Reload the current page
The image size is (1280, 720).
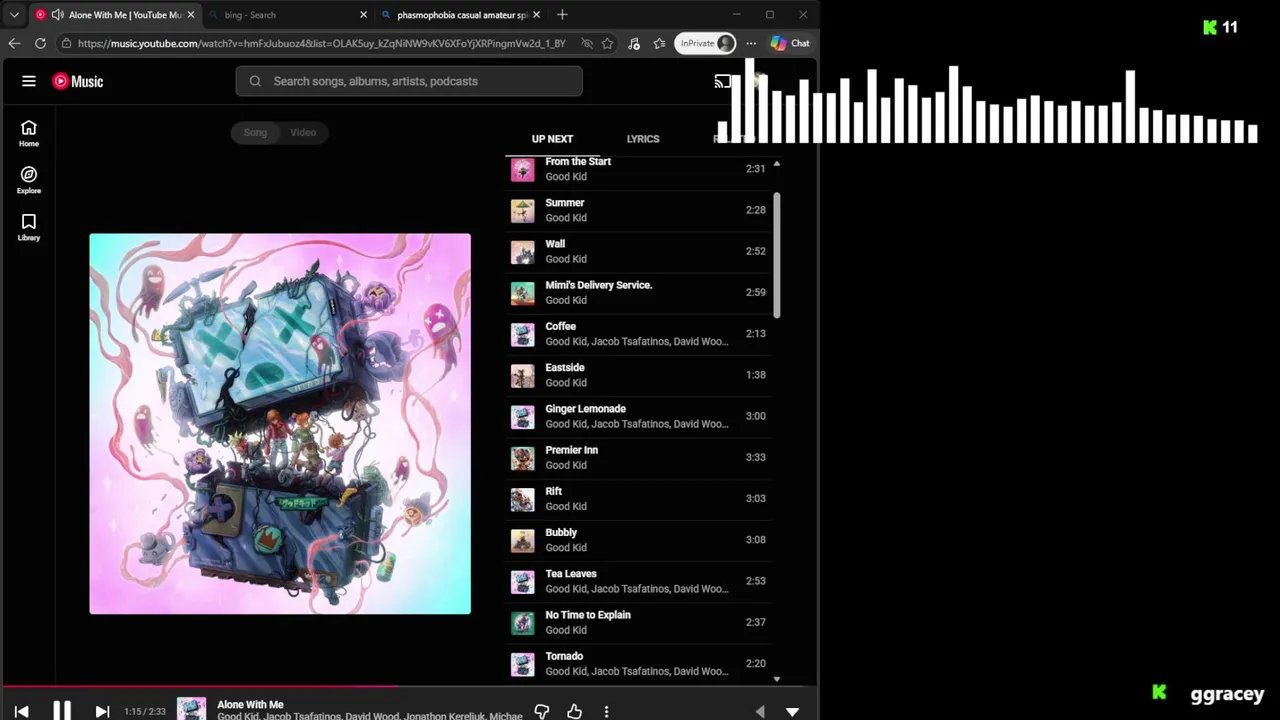coord(40,43)
